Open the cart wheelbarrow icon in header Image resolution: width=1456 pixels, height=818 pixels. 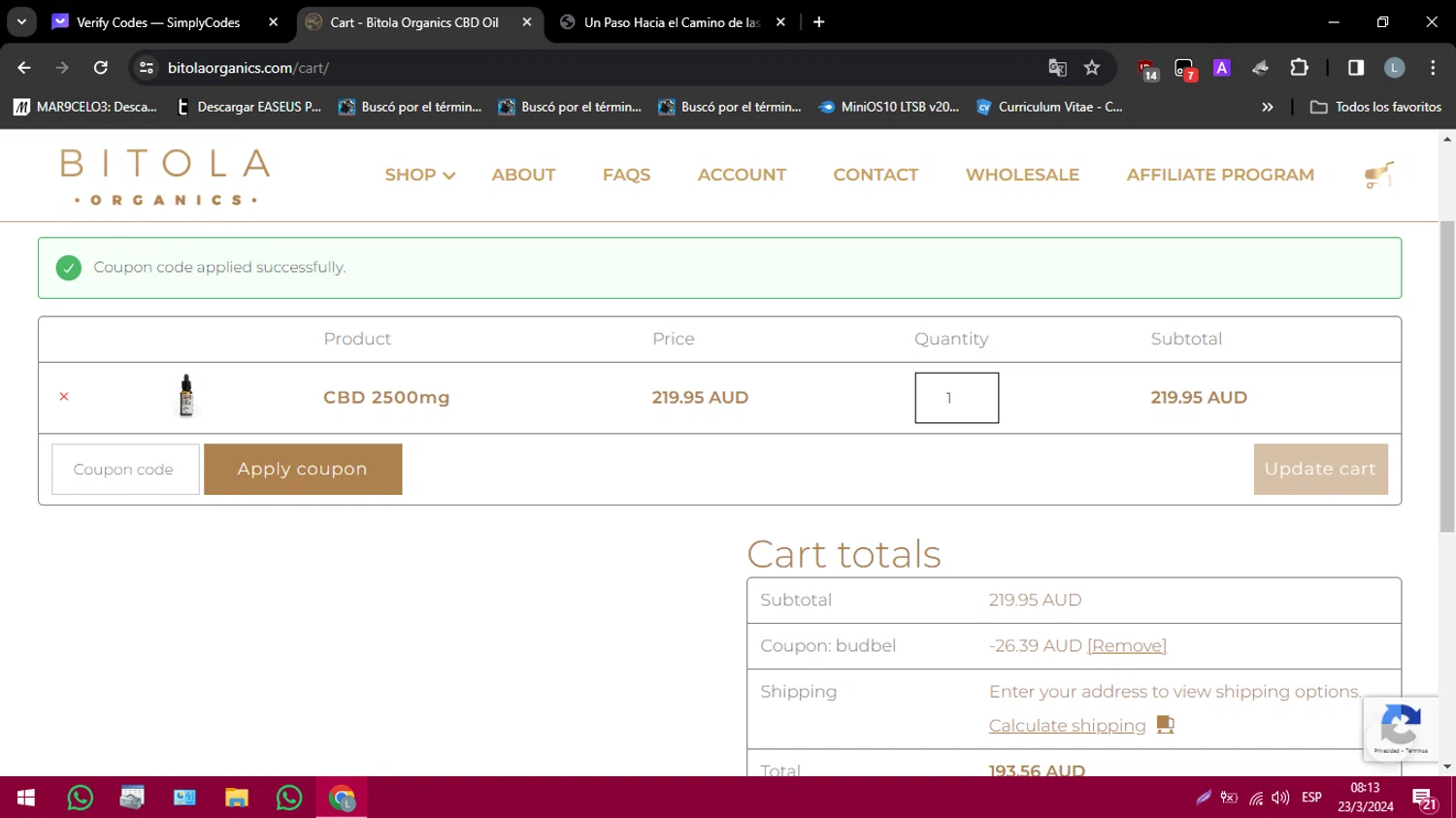pyautogui.click(x=1378, y=175)
